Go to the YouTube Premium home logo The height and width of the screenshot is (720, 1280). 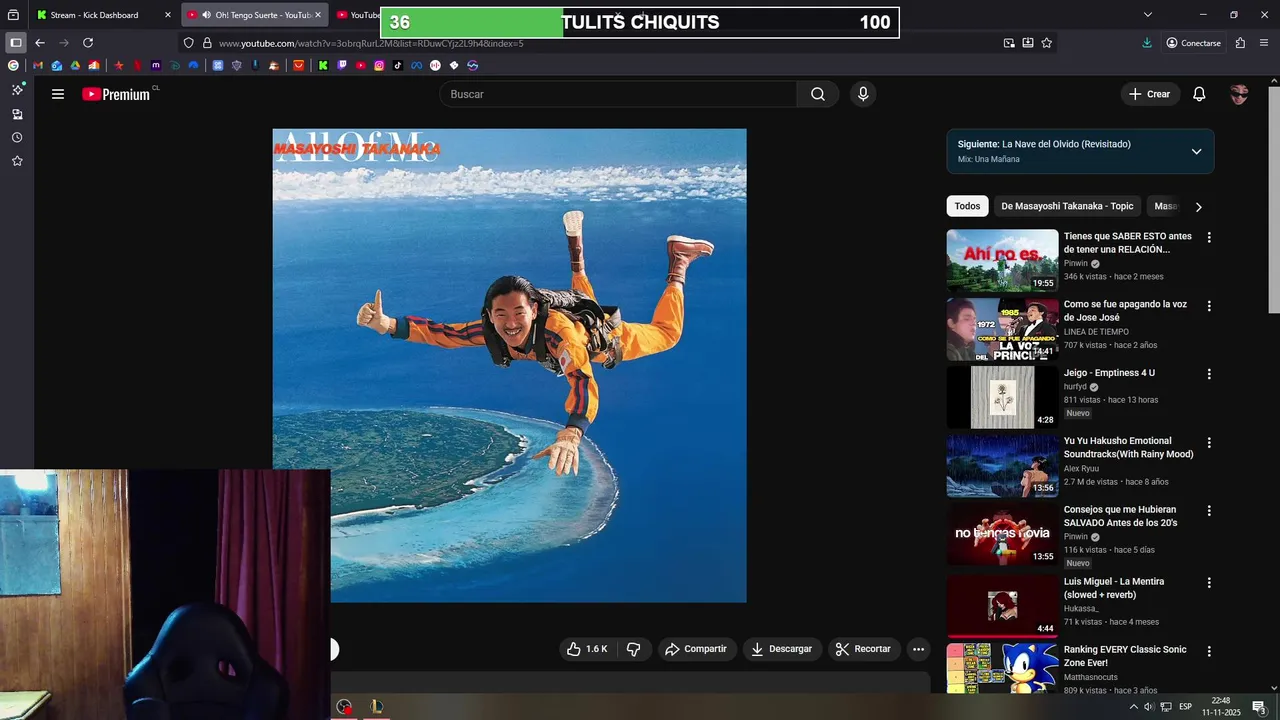click(116, 94)
